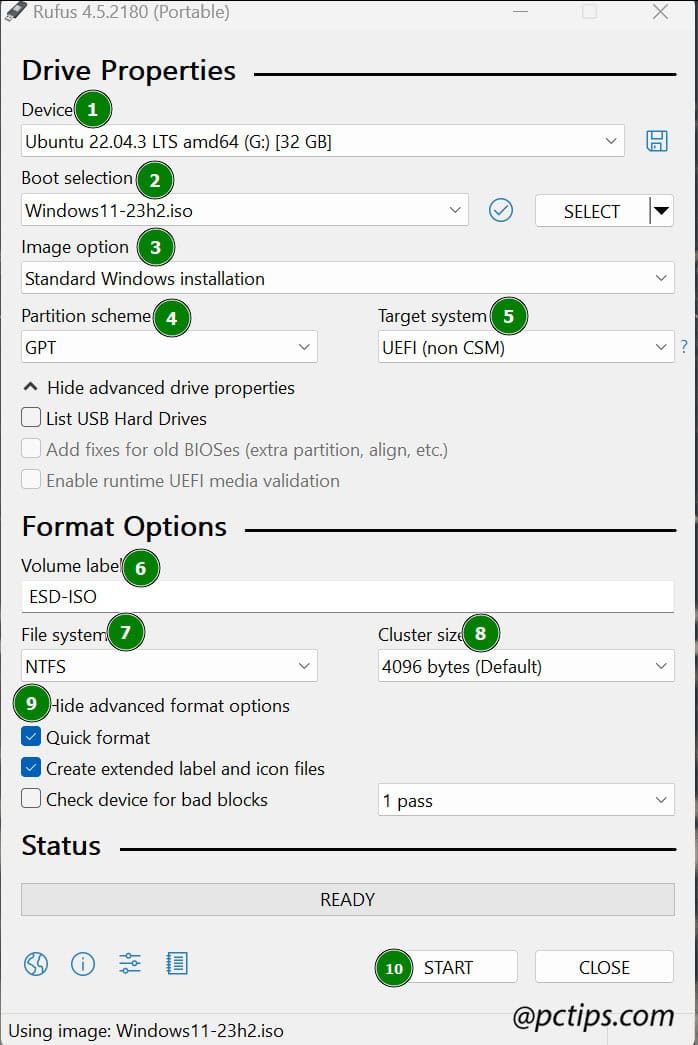The width and height of the screenshot is (698, 1045).
Task: Open the SELECT button dropdown arrow
Action: [662, 211]
